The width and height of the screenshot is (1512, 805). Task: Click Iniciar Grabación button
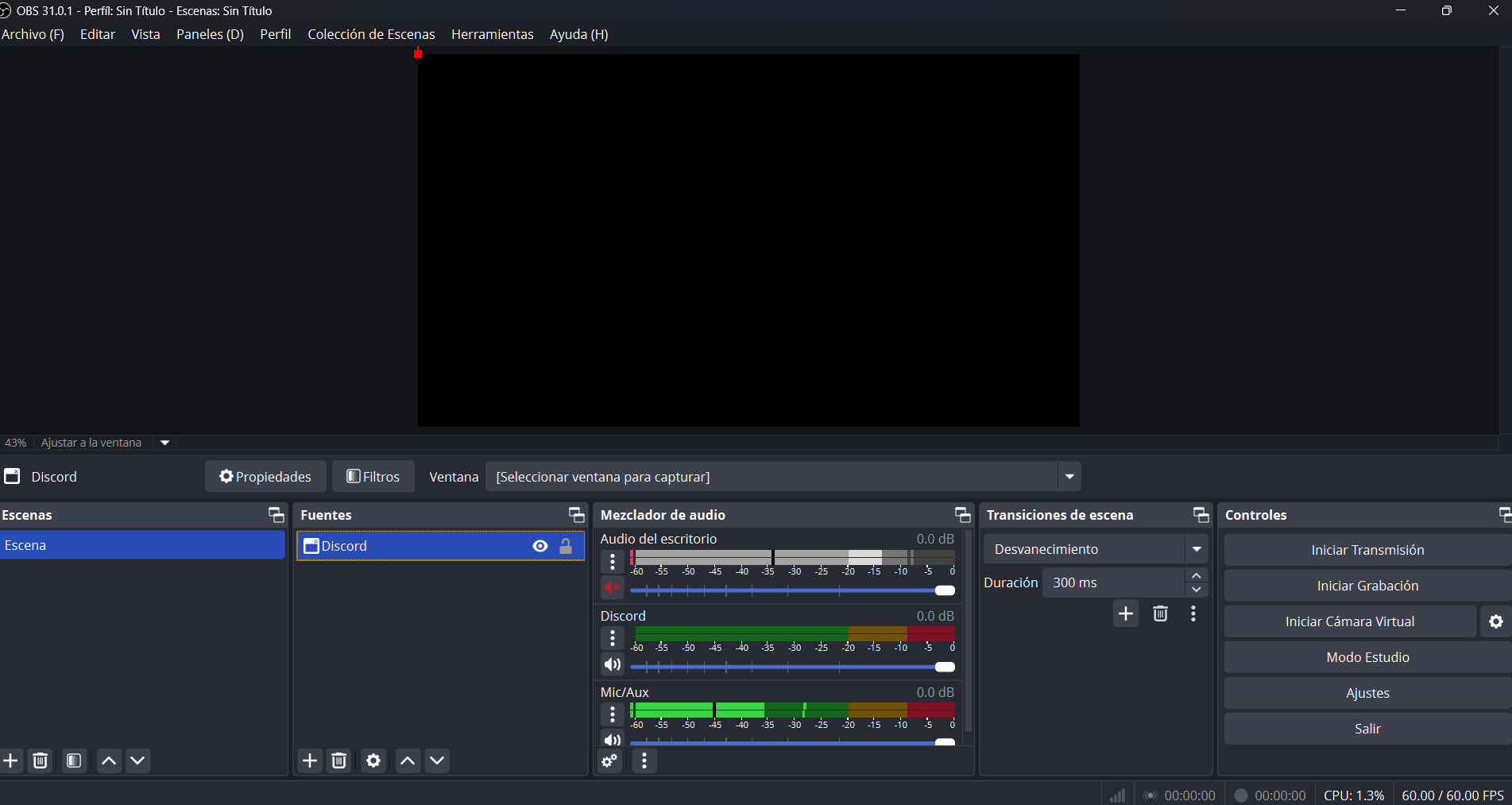pos(1367,586)
